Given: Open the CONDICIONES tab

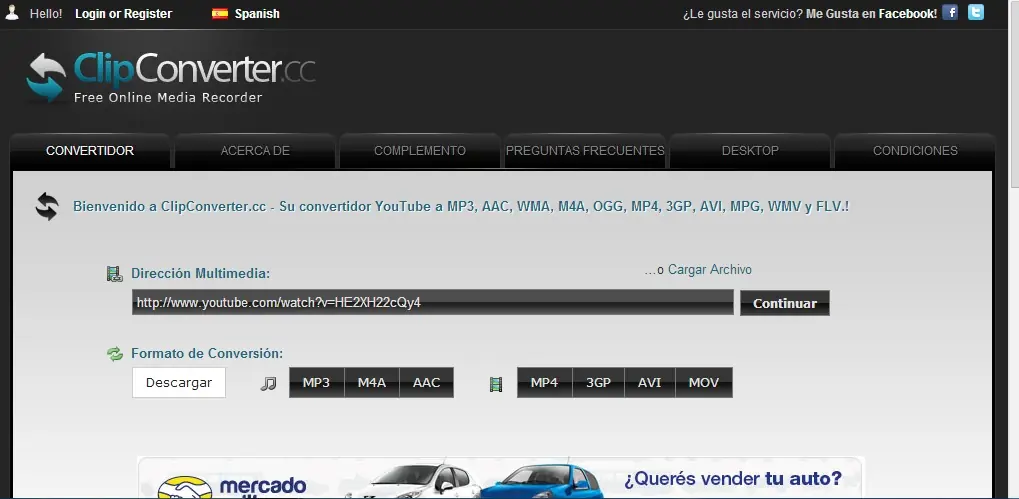Looking at the screenshot, I should (915, 151).
